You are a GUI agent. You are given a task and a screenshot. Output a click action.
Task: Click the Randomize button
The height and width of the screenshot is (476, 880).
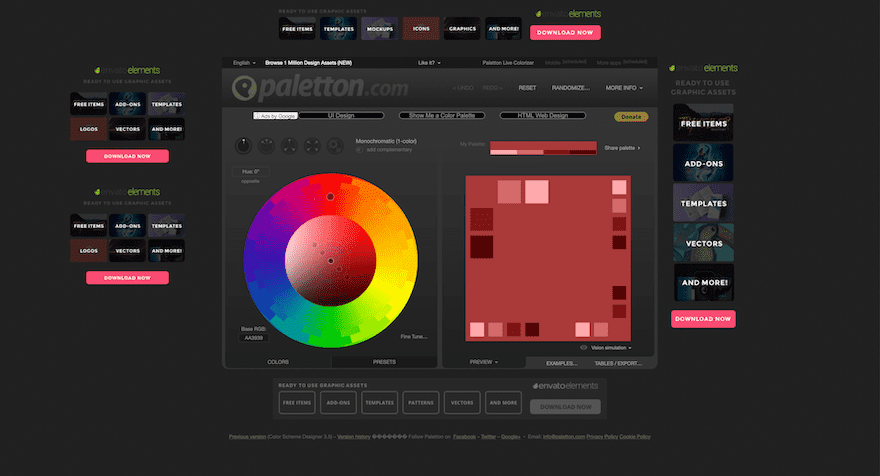pyautogui.click(x=571, y=88)
